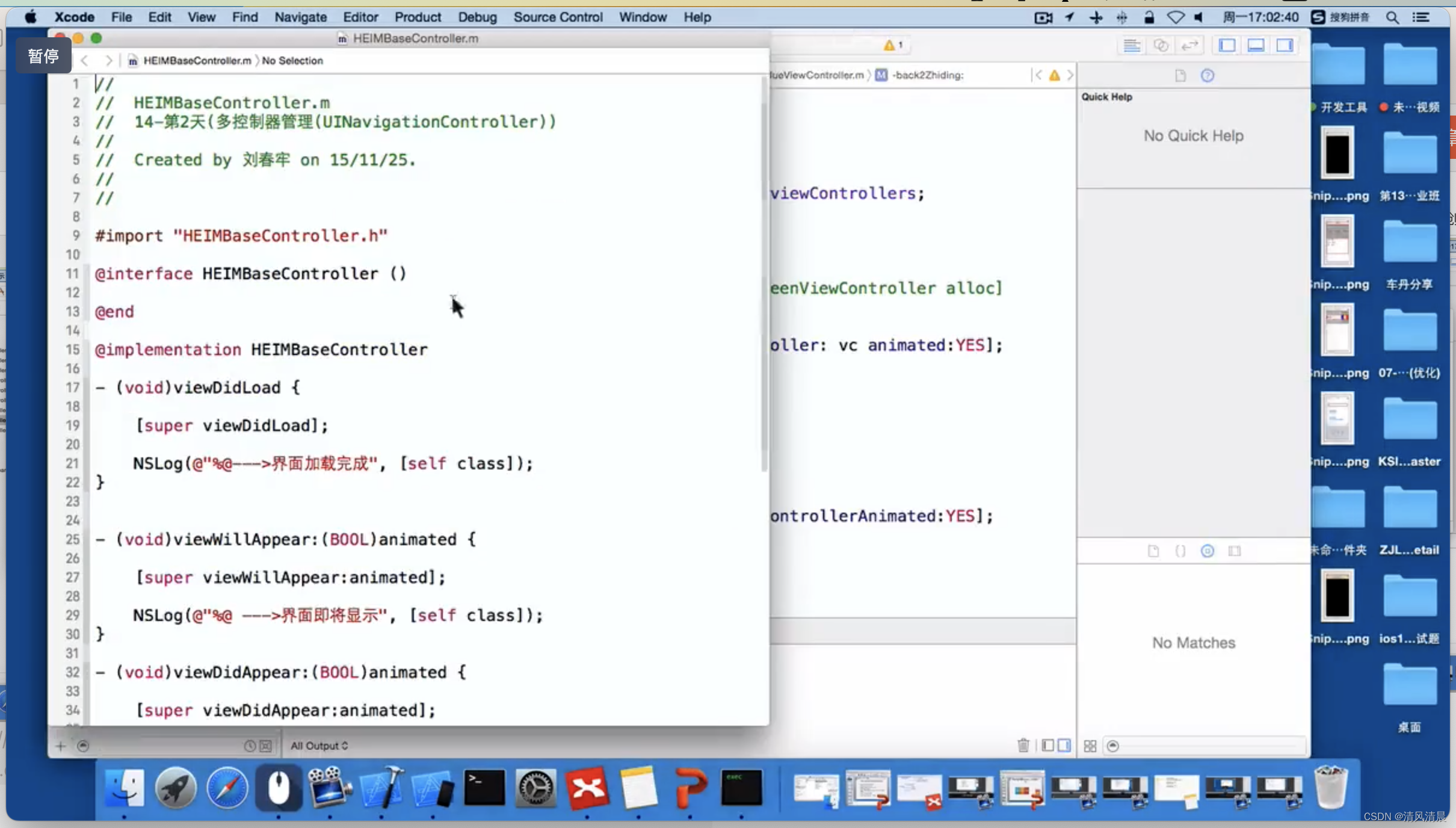Open the Editor menu in menu bar
Image resolution: width=1456 pixels, height=828 pixels.
[x=359, y=17]
